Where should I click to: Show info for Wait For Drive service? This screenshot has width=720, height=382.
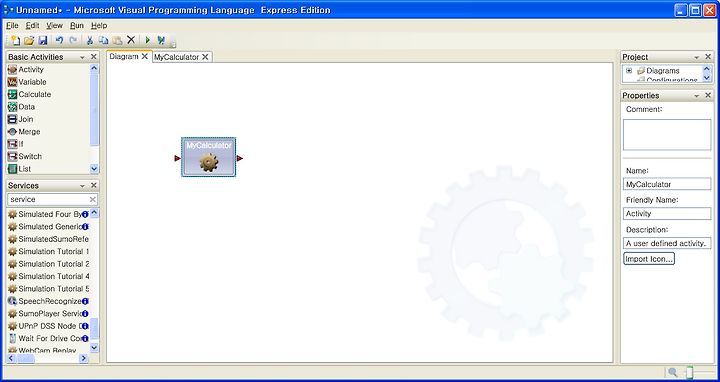tap(85, 338)
